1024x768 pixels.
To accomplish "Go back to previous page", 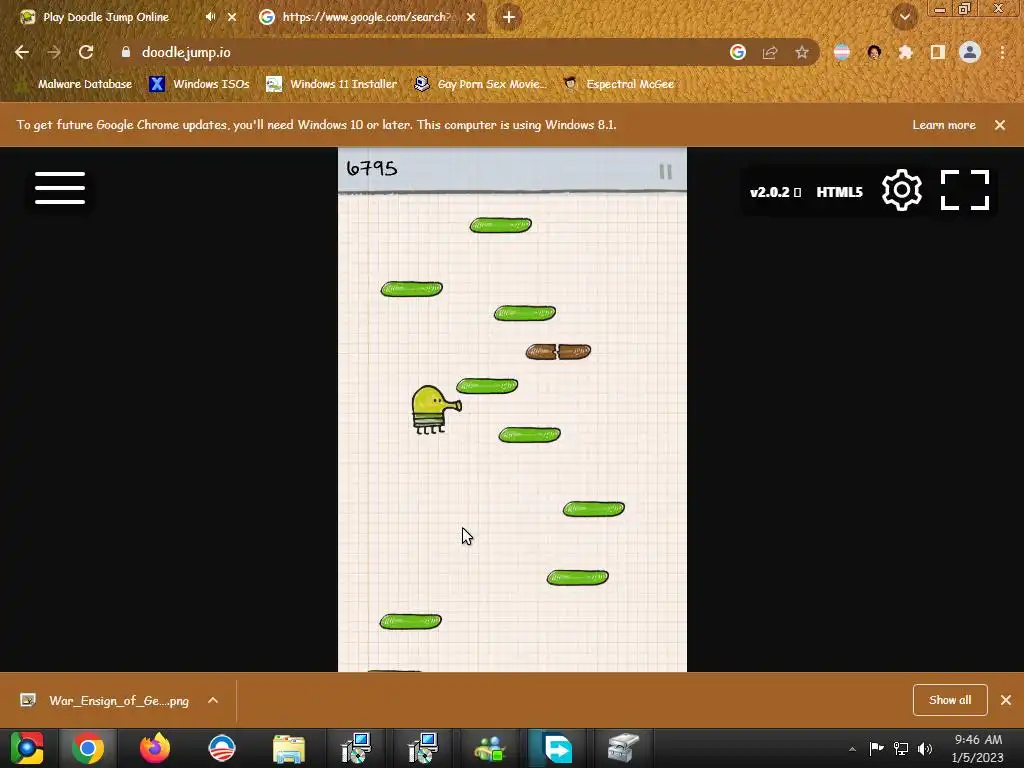I will click(x=22, y=52).
